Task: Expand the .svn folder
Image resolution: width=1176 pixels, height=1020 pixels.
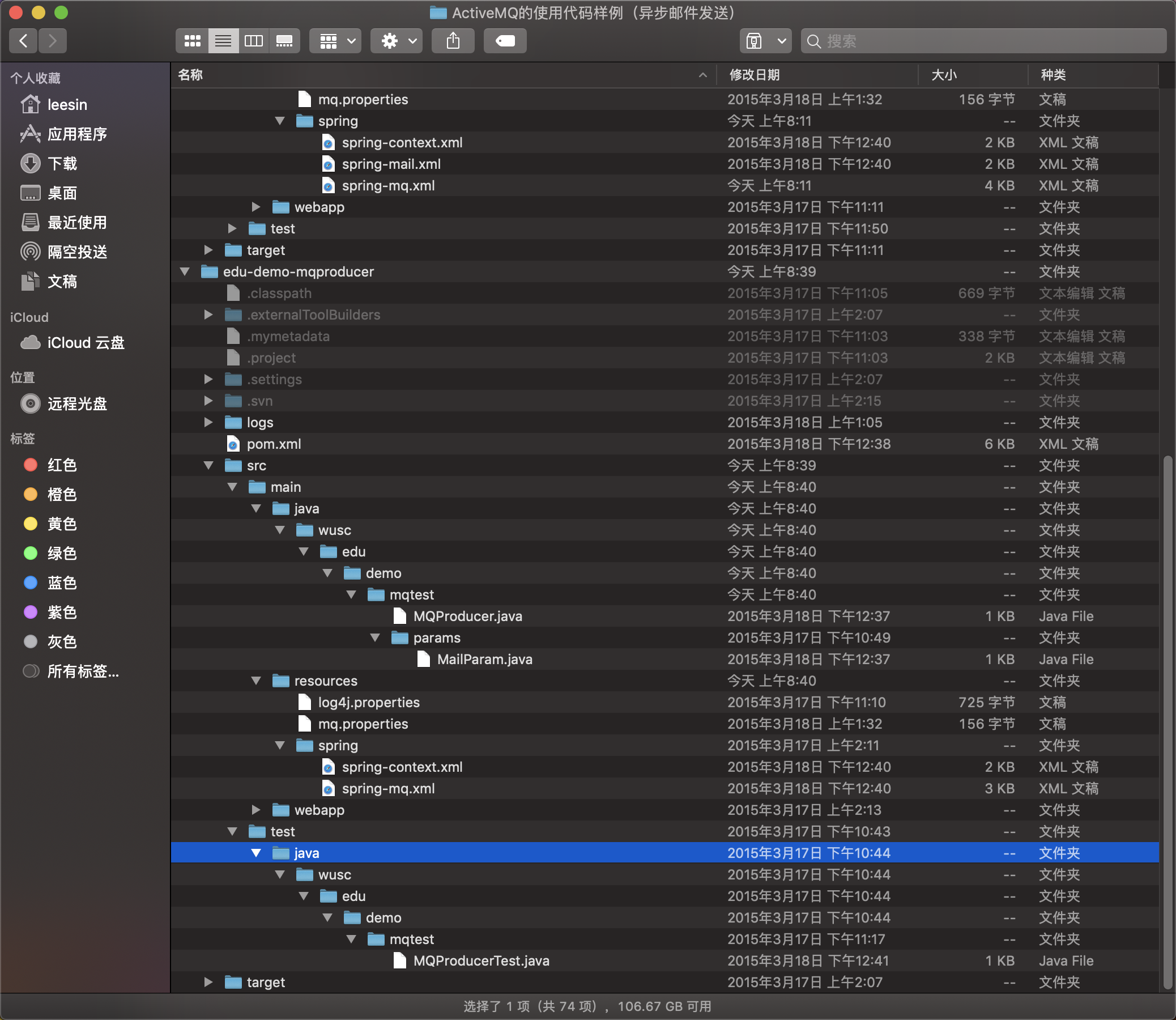Action: point(208,401)
